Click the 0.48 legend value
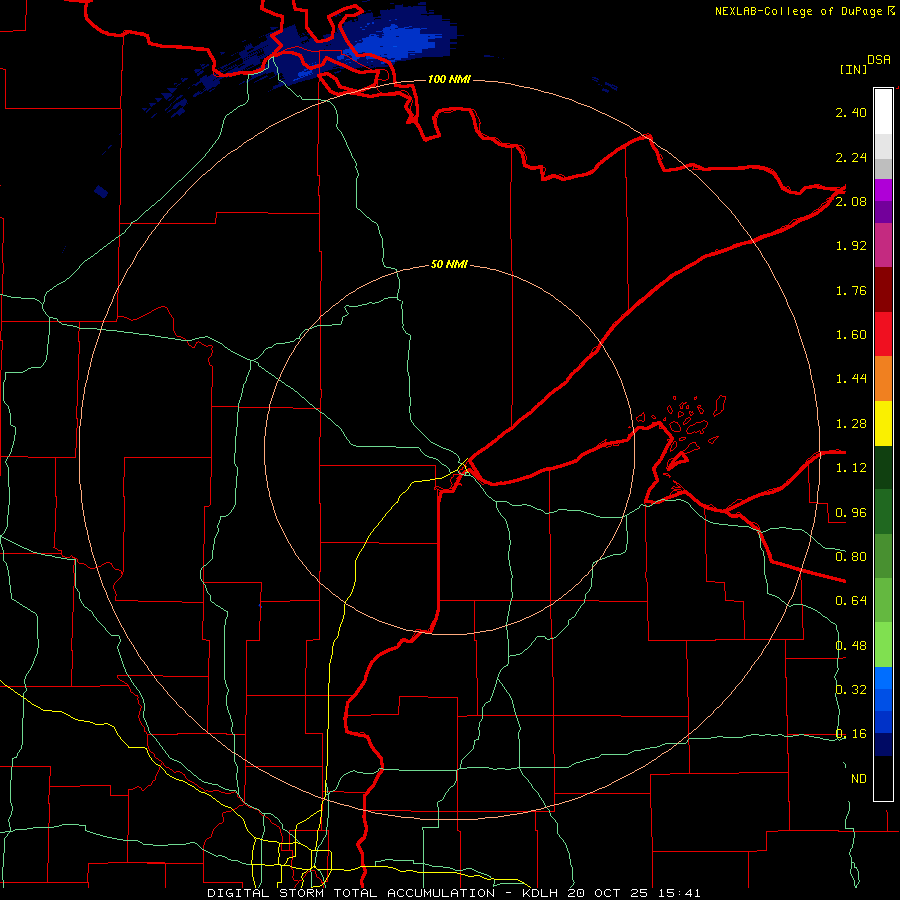The image size is (900, 900). click(x=851, y=646)
